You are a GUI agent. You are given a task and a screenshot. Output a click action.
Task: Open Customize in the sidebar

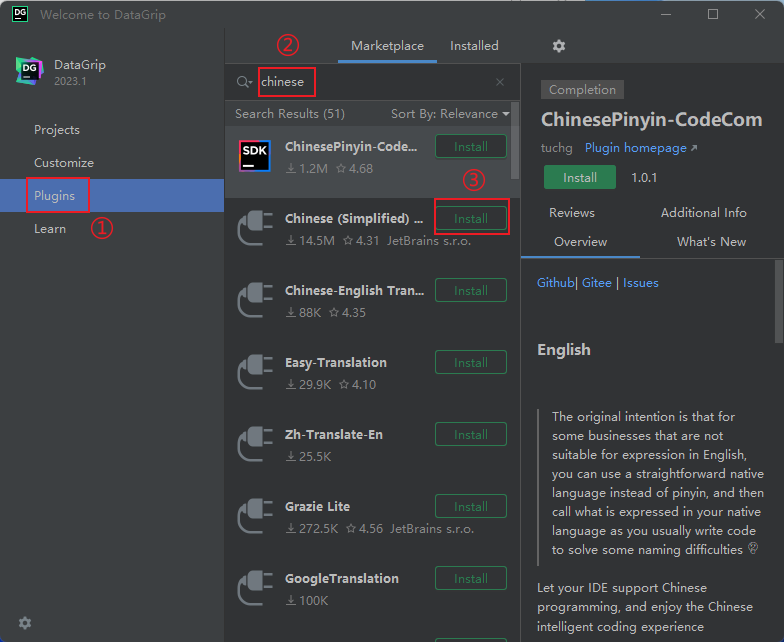[x=64, y=163]
